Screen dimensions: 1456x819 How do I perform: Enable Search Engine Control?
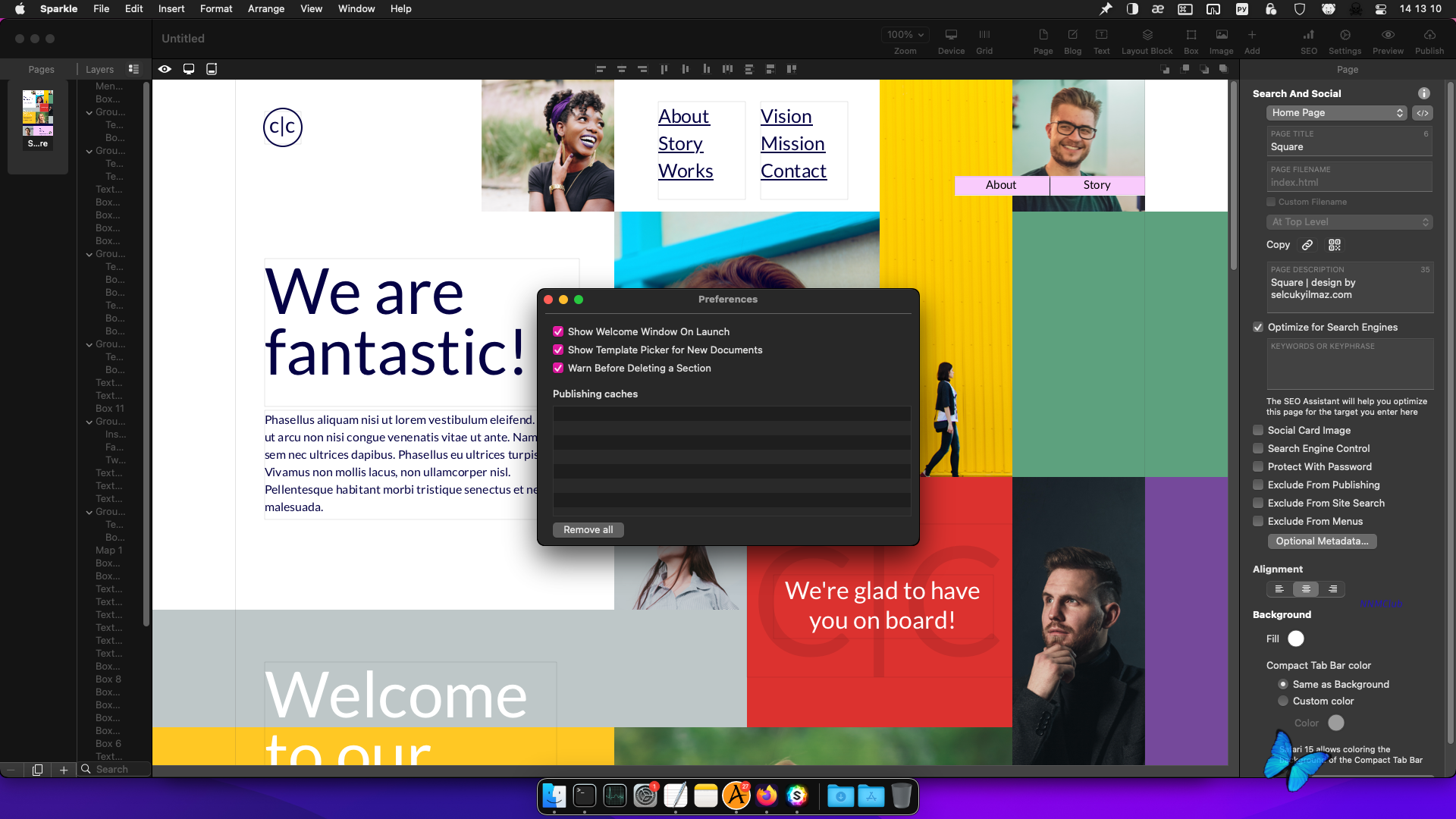point(1258,448)
